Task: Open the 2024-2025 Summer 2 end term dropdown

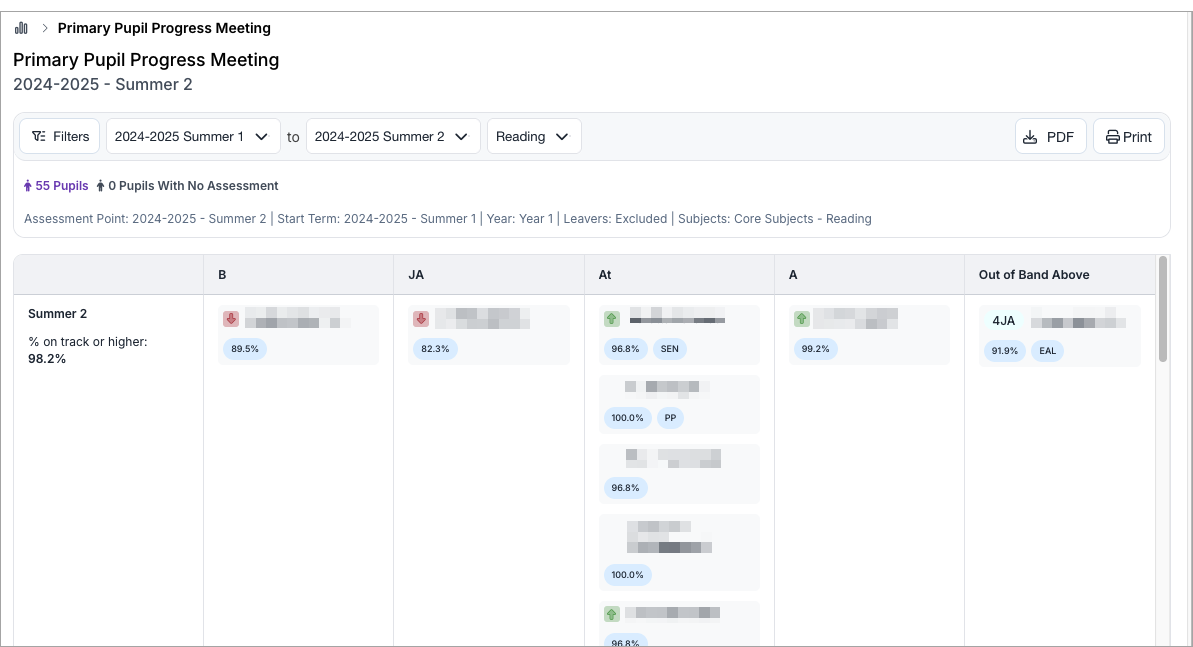Action: [393, 137]
